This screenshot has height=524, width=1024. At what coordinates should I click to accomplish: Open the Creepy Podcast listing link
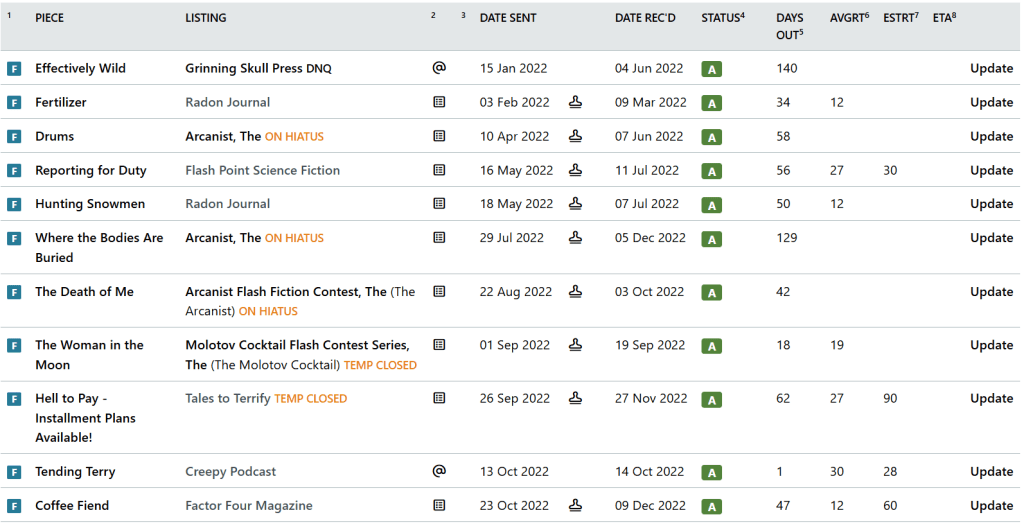(230, 472)
